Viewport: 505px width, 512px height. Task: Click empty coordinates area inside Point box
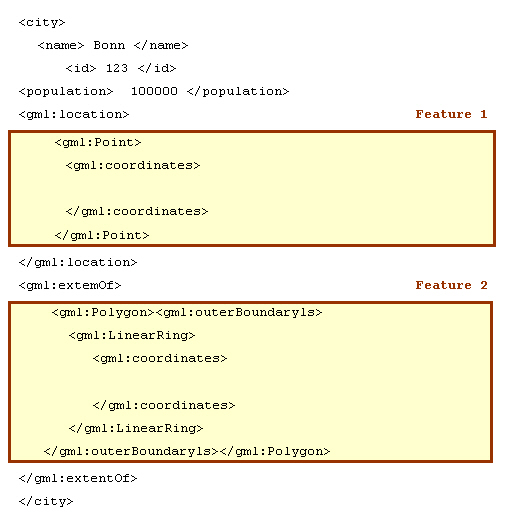[x=252, y=189]
